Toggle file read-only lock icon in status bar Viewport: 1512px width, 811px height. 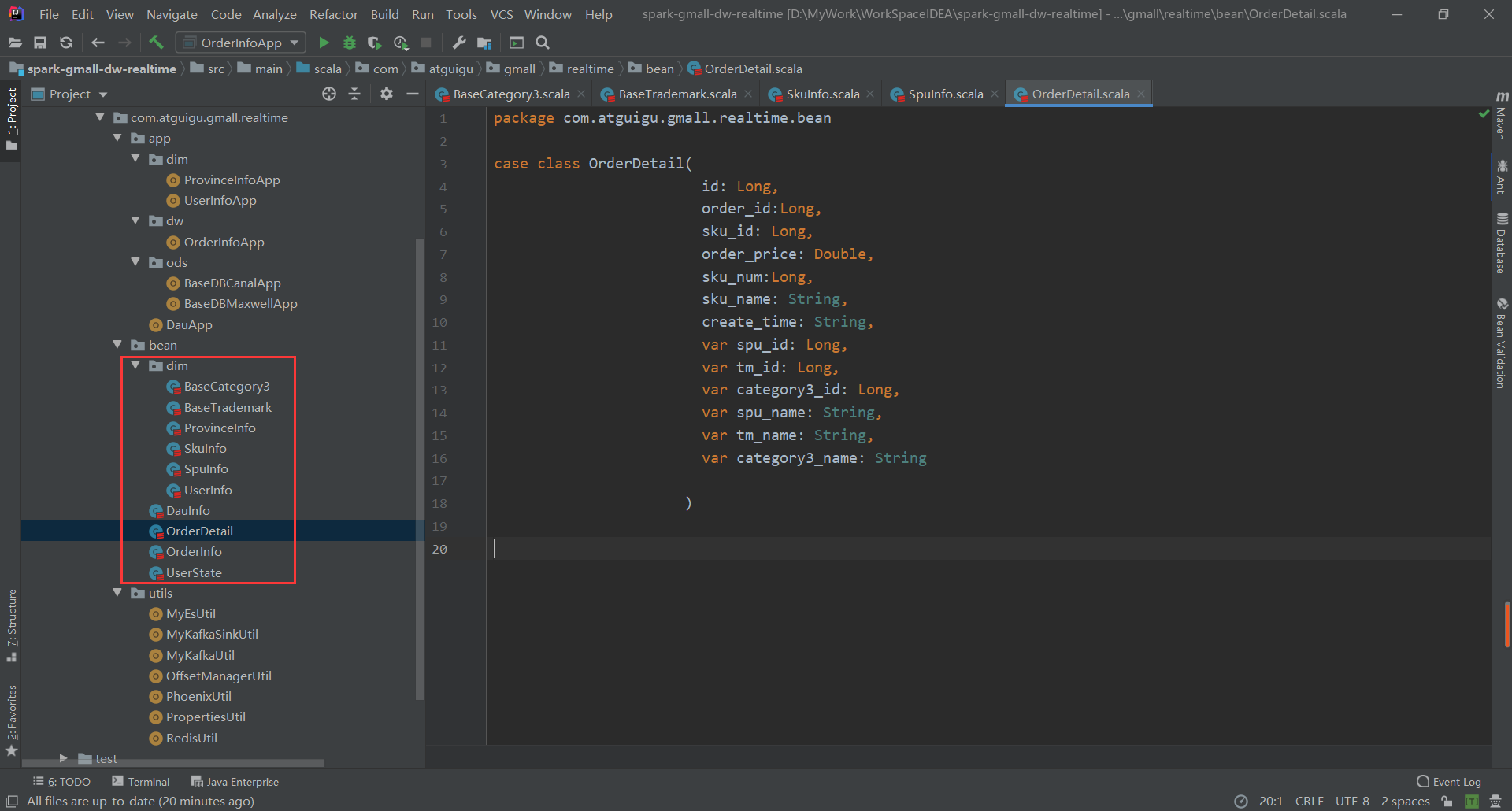point(1447,801)
